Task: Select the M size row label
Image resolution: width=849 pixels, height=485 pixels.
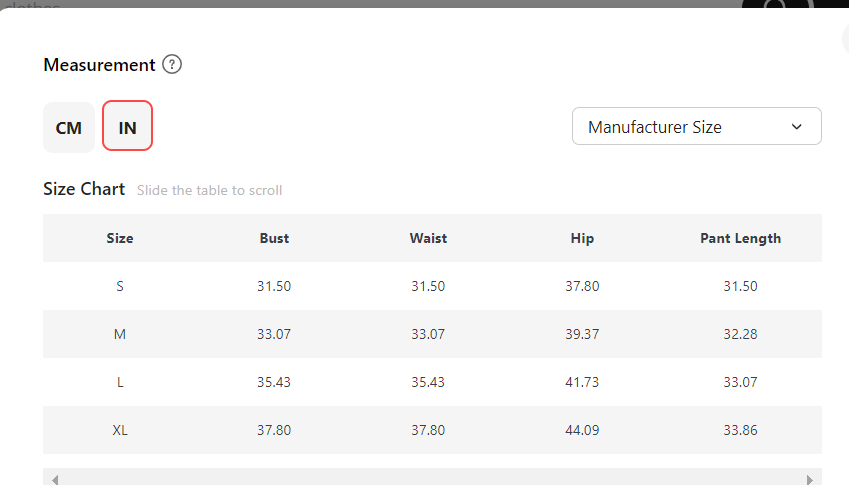Action: [120, 334]
